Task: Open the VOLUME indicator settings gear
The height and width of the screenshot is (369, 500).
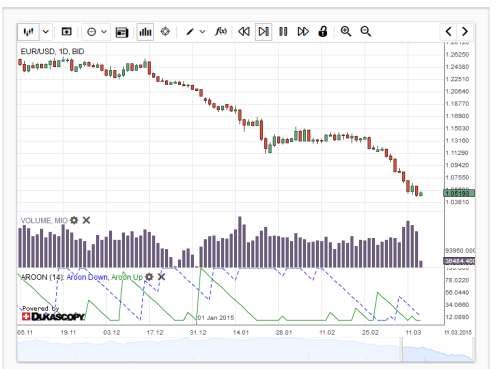Action: pos(74,220)
